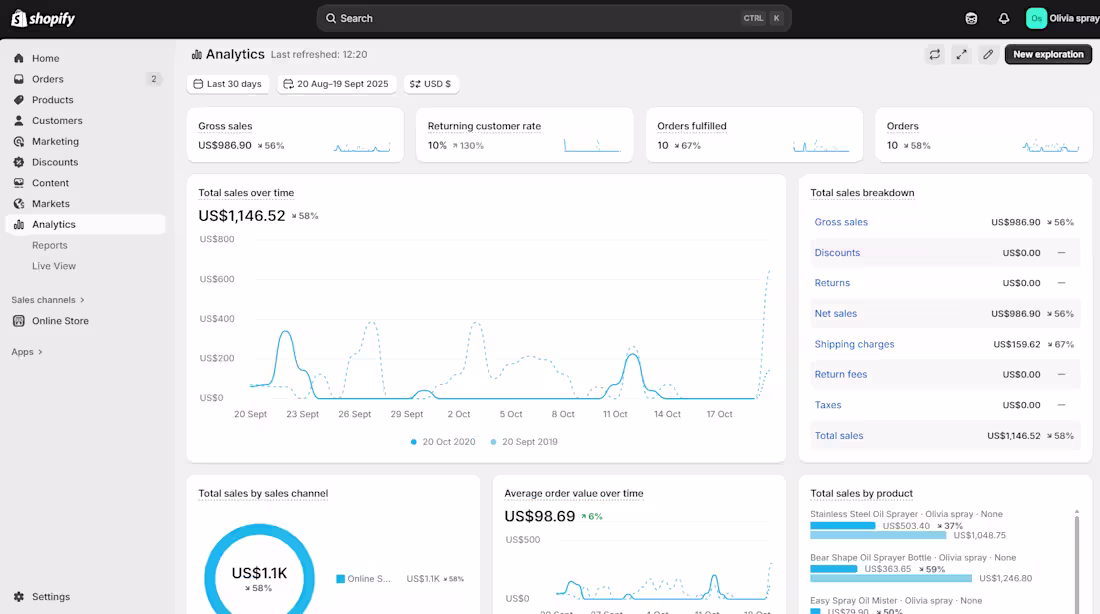
Task: Click Average order value over time title
Action: click(574, 493)
